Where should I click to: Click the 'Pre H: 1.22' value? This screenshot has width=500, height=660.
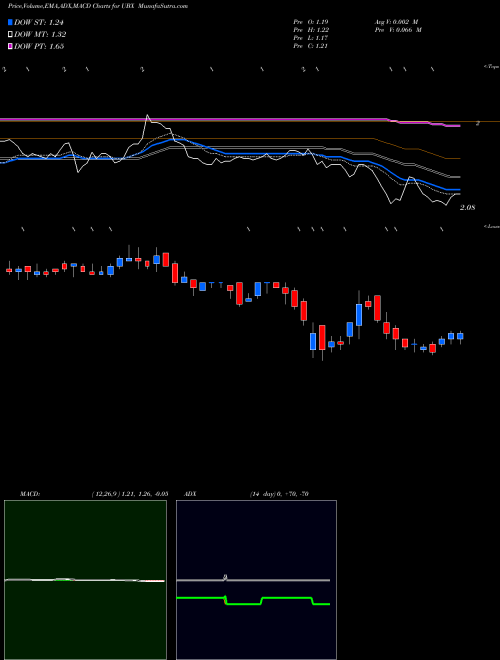311,30
